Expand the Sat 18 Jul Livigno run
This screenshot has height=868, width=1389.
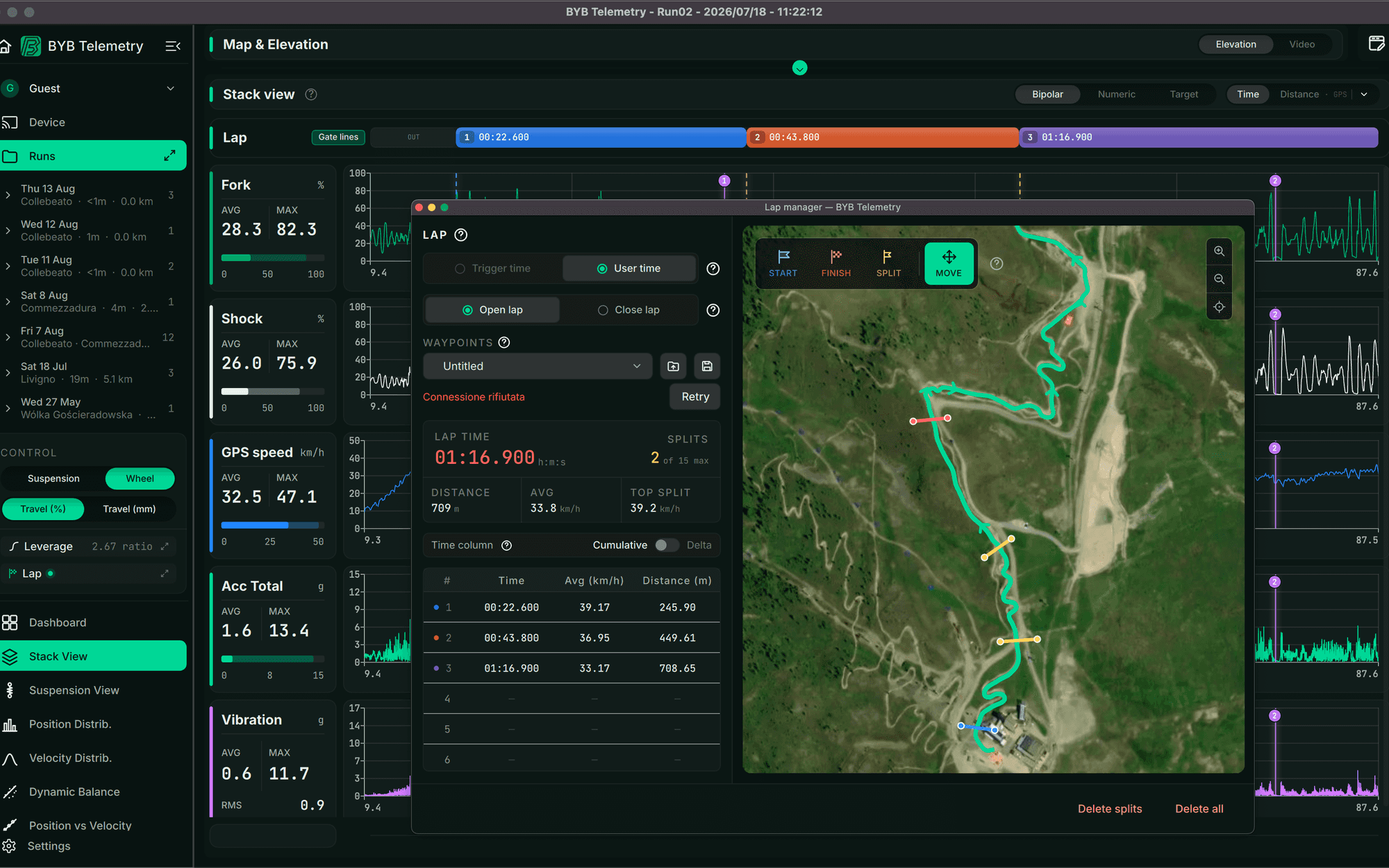pyautogui.click(x=8, y=373)
